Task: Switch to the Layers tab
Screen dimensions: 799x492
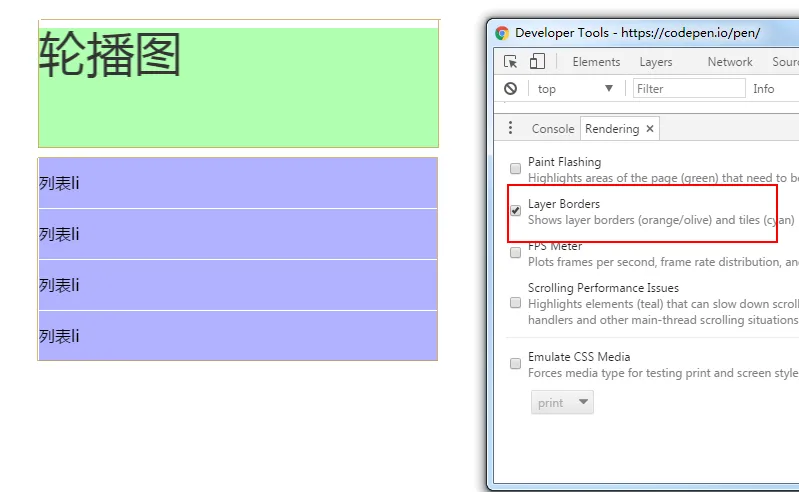Action: click(x=656, y=62)
